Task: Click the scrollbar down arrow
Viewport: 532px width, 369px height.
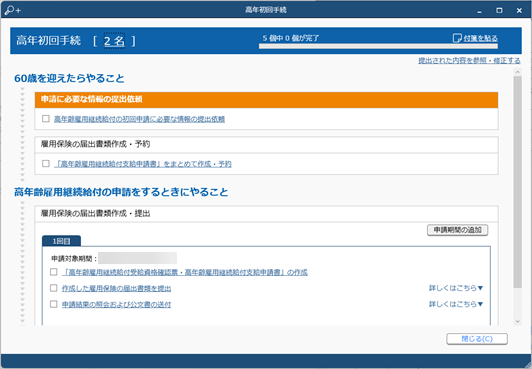Action: tap(517, 321)
